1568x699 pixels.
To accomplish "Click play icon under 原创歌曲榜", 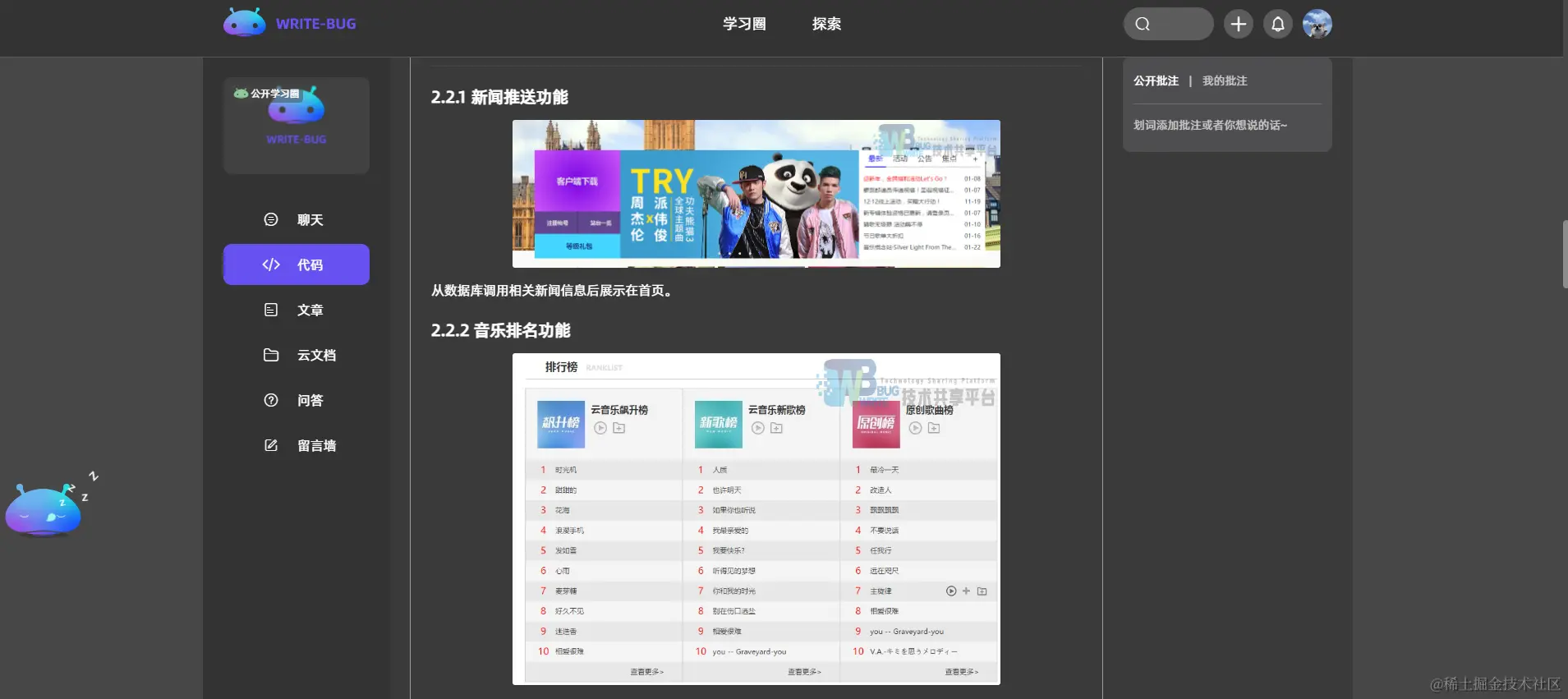I will pyautogui.click(x=915, y=428).
